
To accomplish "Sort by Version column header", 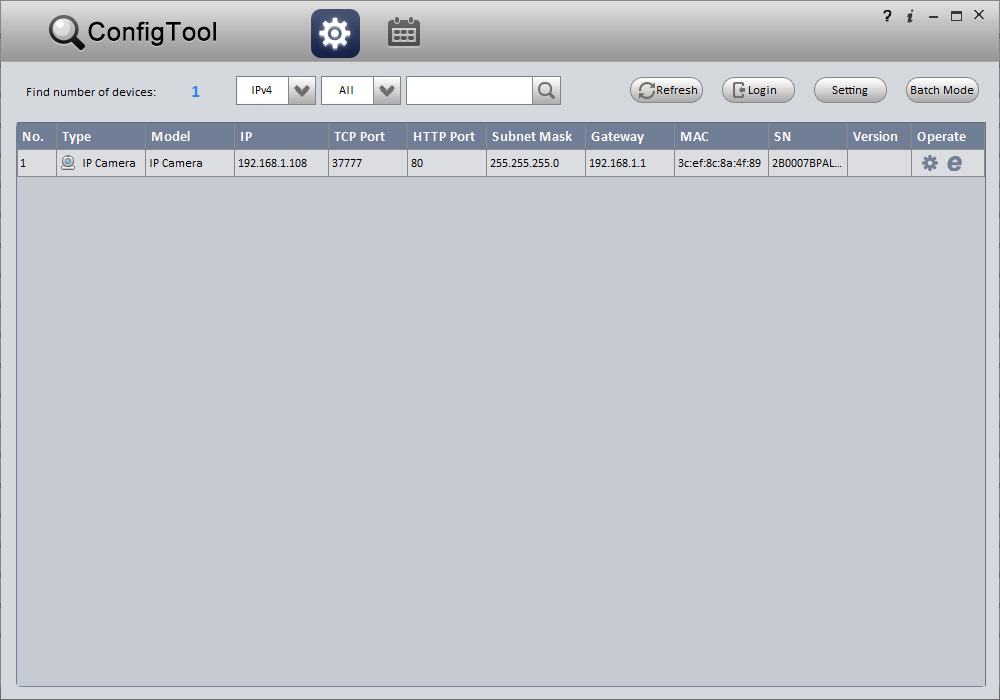I will 879,136.
